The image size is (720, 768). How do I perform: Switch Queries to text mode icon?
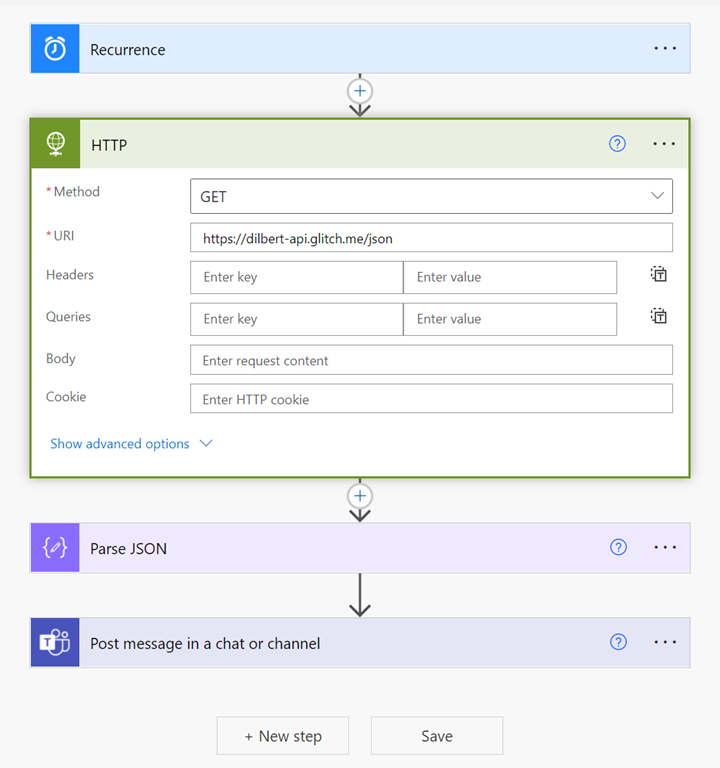658,317
